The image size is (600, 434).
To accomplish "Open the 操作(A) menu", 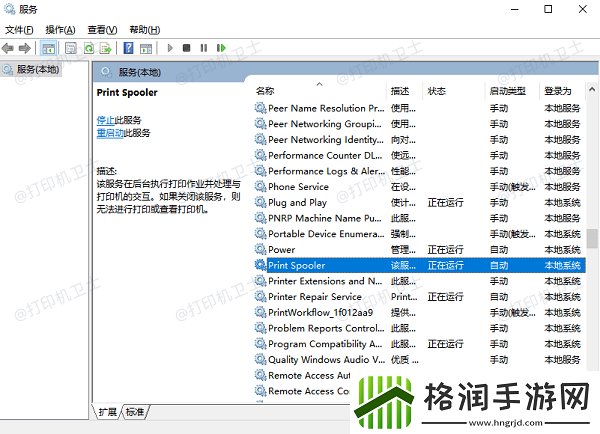I will (61, 30).
